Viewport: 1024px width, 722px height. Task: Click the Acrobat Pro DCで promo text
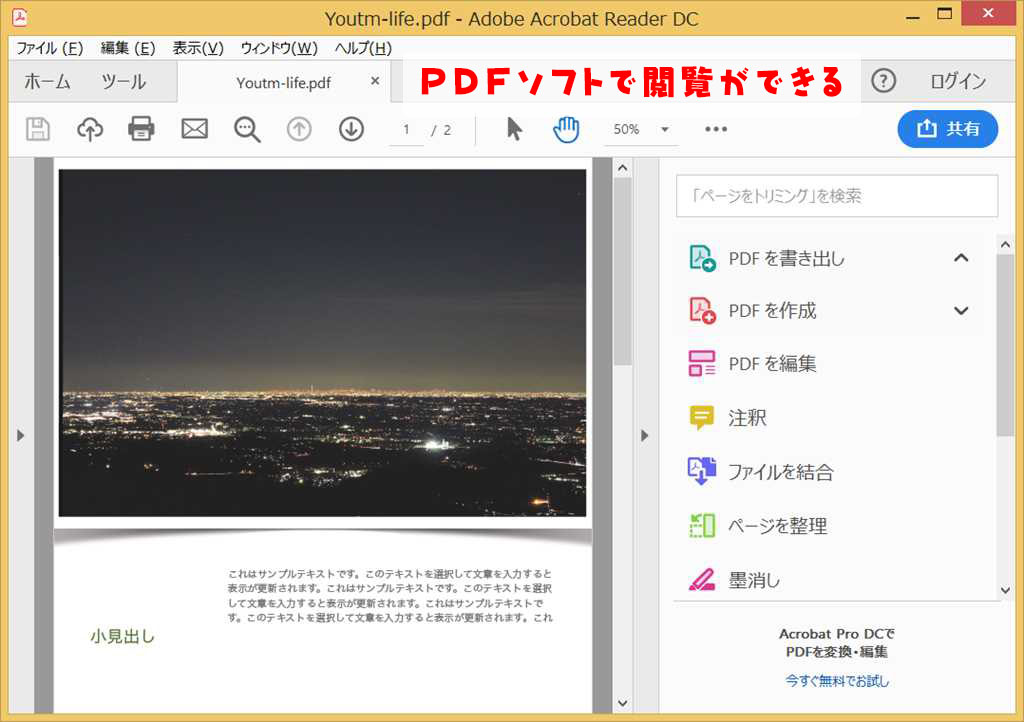pyautogui.click(x=837, y=633)
